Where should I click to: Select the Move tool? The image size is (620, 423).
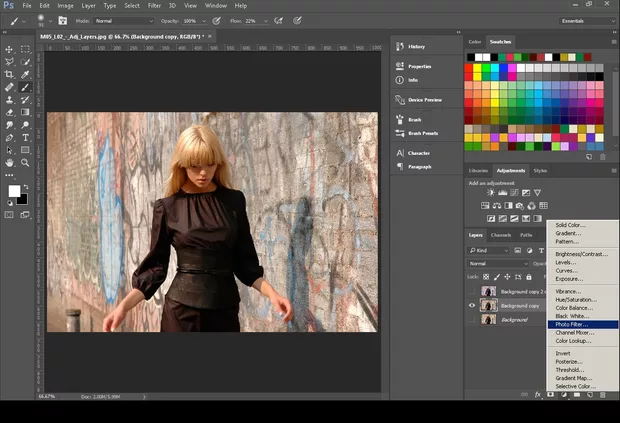point(9,48)
